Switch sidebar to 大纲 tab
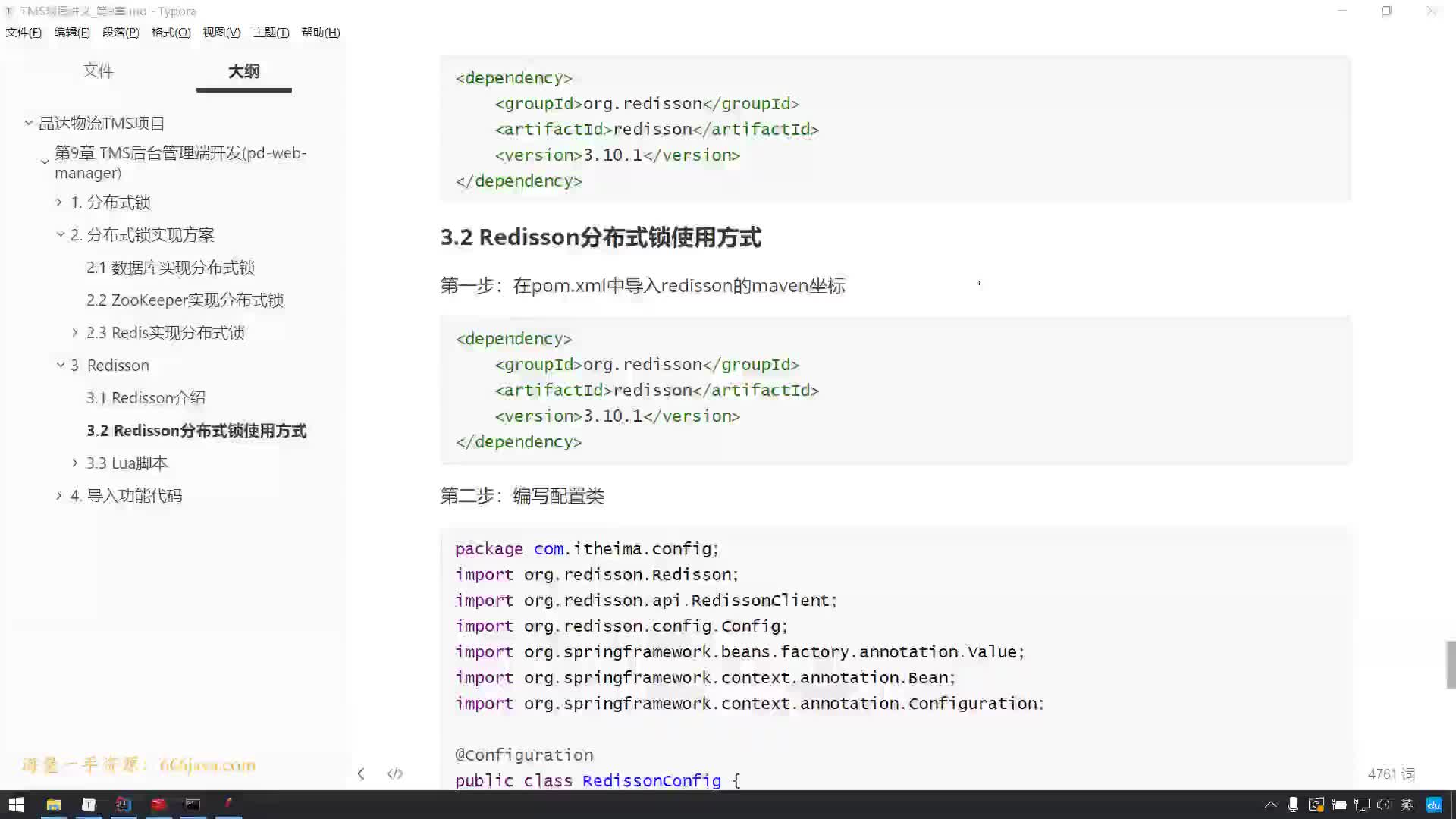This screenshot has height=819, width=1456. (x=243, y=71)
